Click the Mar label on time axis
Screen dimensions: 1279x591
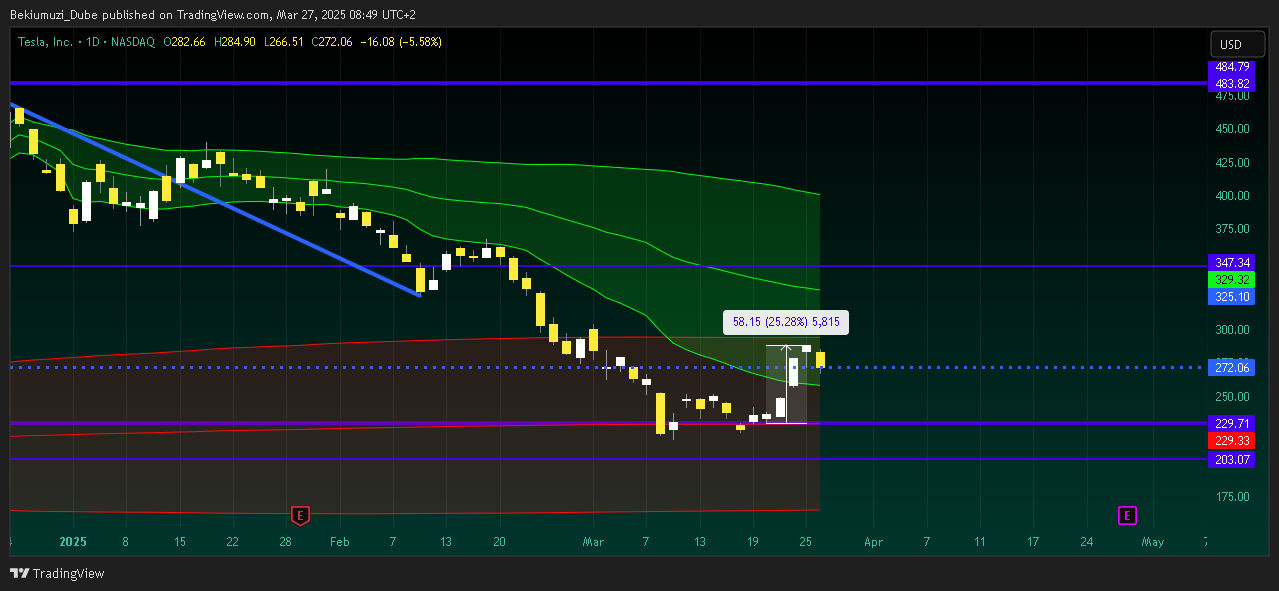pos(593,542)
